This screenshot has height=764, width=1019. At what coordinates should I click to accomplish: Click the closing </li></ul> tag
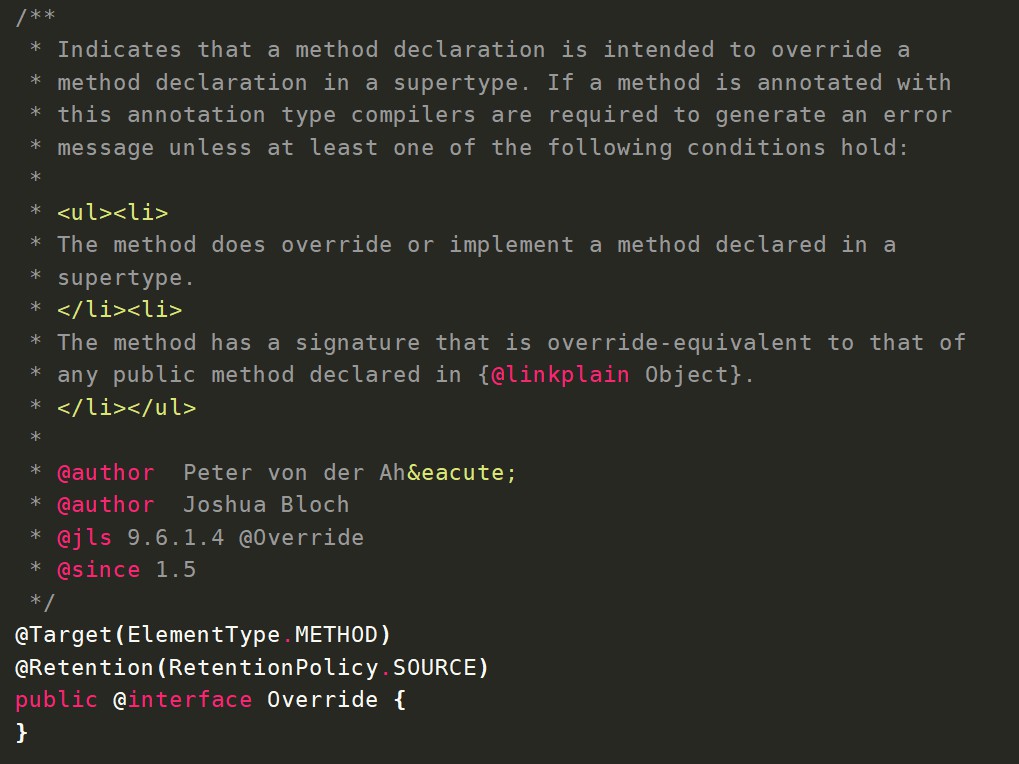[127, 407]
